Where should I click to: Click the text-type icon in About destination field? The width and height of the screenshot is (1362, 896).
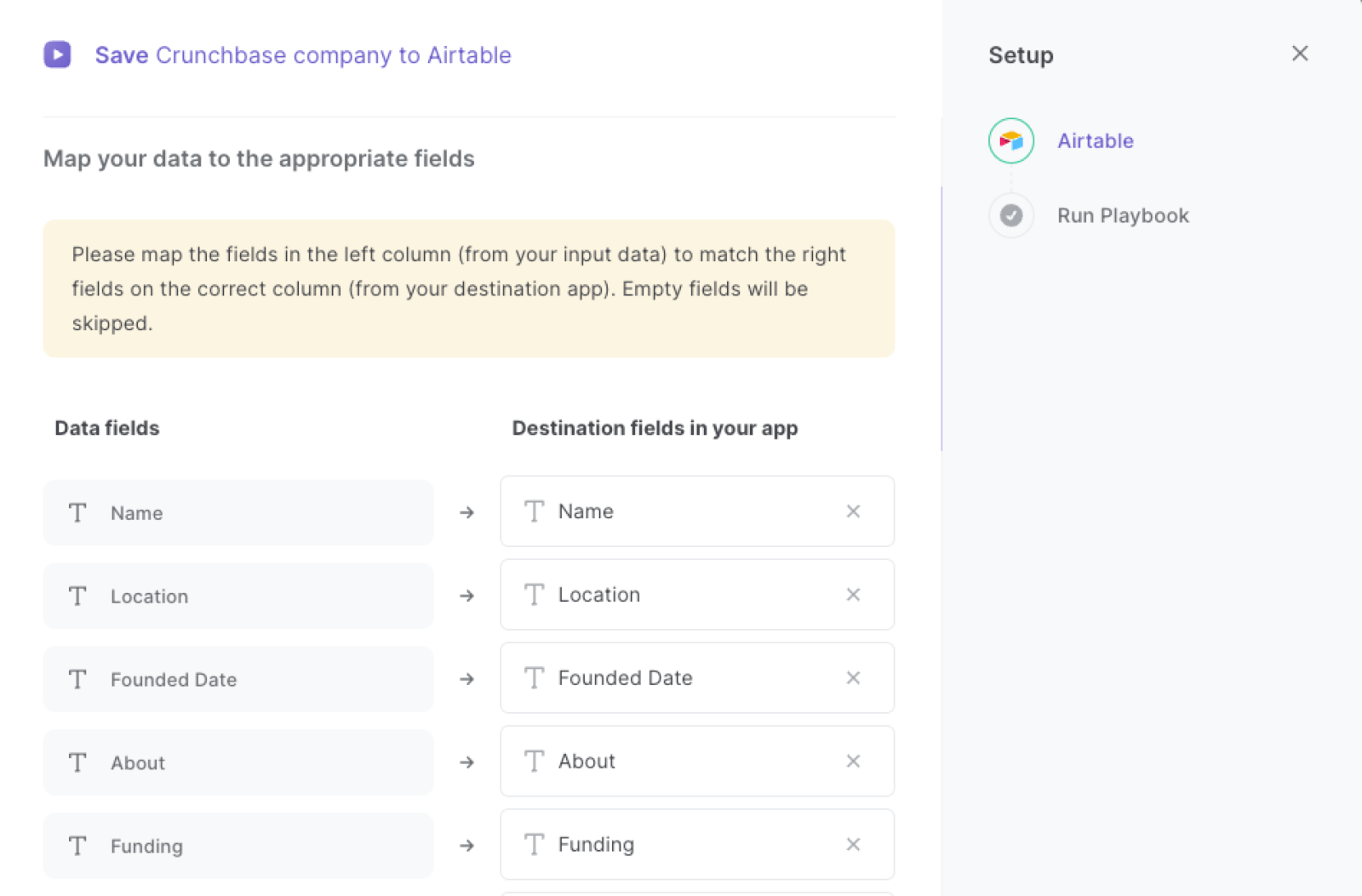click(x=534, y=761)
